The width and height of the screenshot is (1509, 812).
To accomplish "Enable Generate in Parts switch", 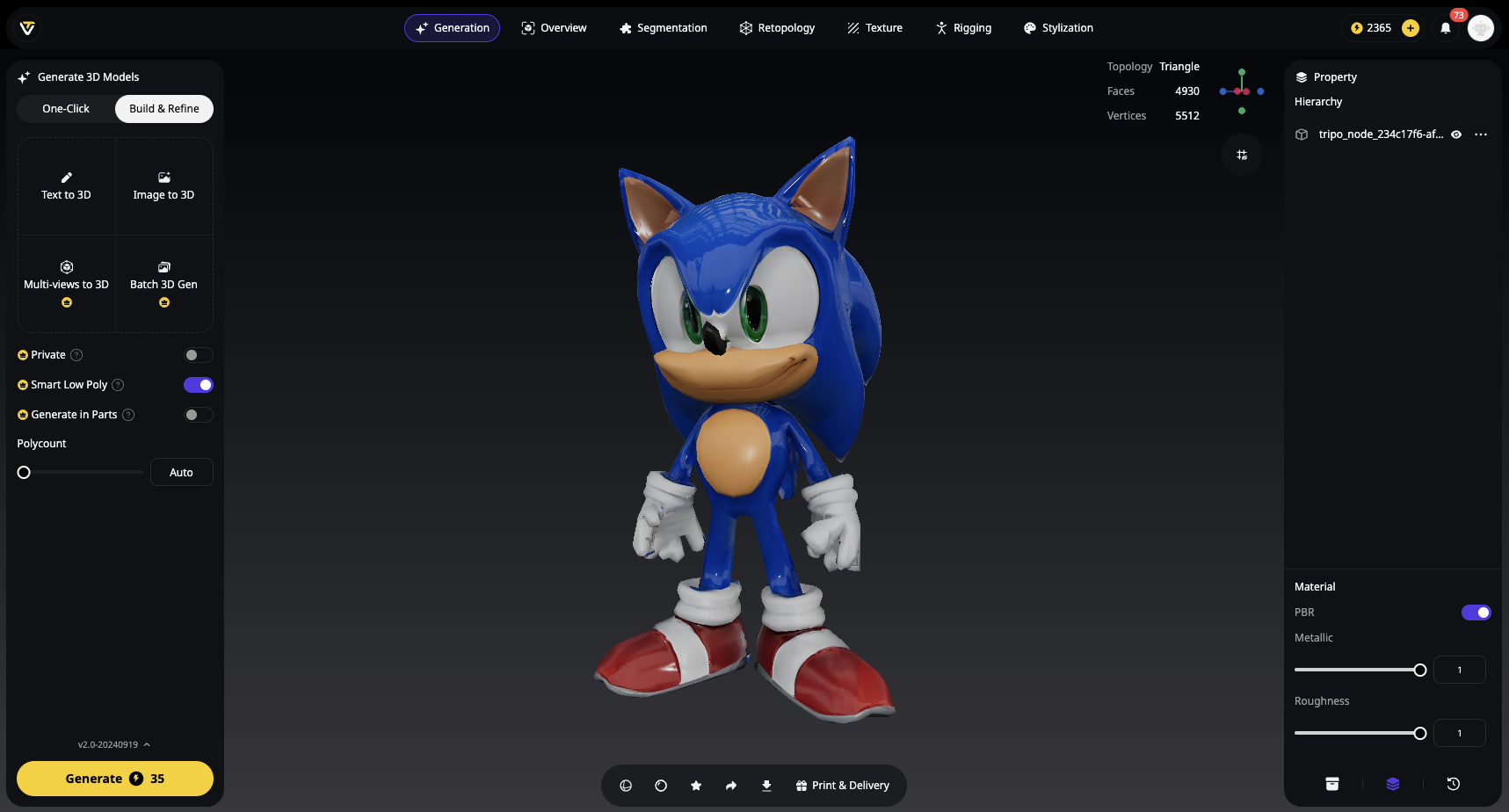I will pos(199,415).
